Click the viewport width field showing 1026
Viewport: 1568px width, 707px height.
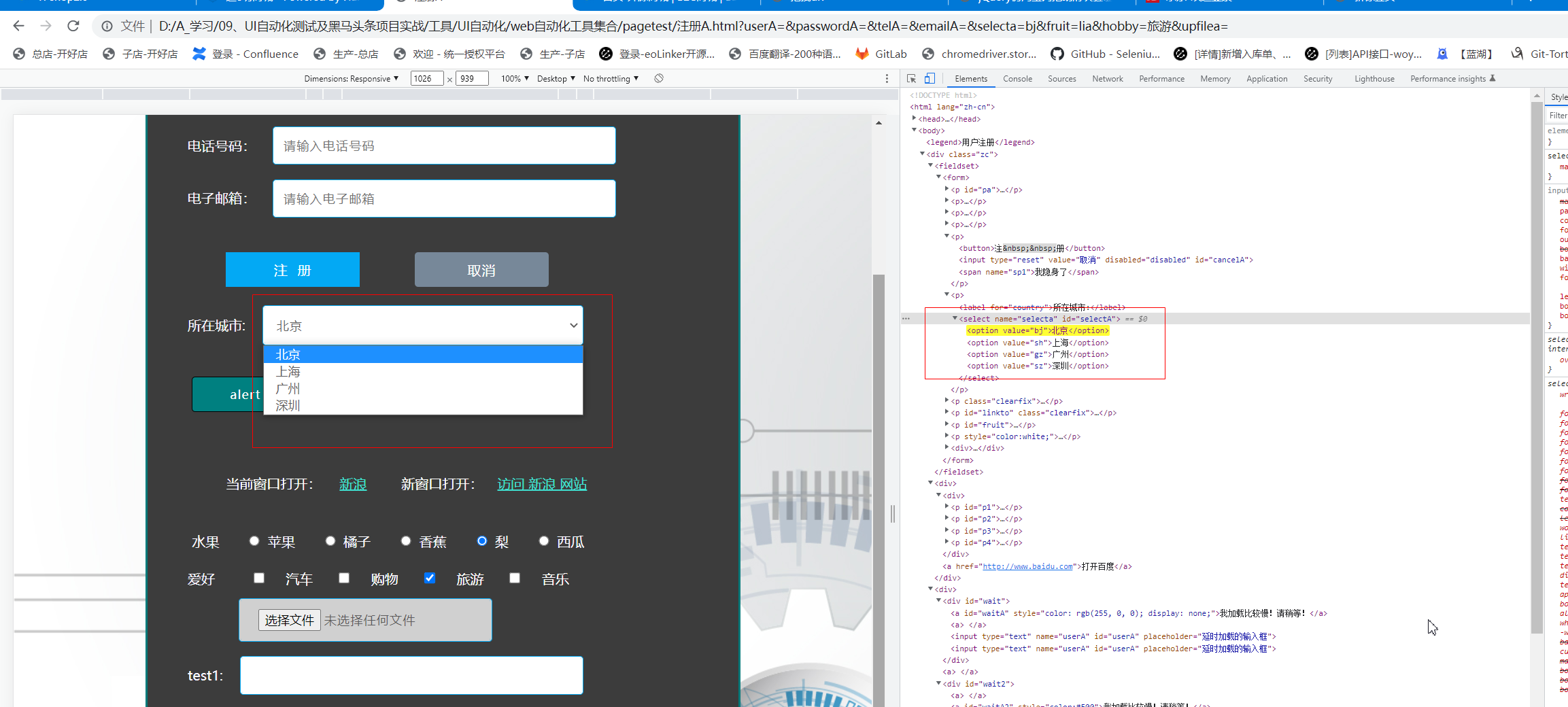click(x=427, y=78)
